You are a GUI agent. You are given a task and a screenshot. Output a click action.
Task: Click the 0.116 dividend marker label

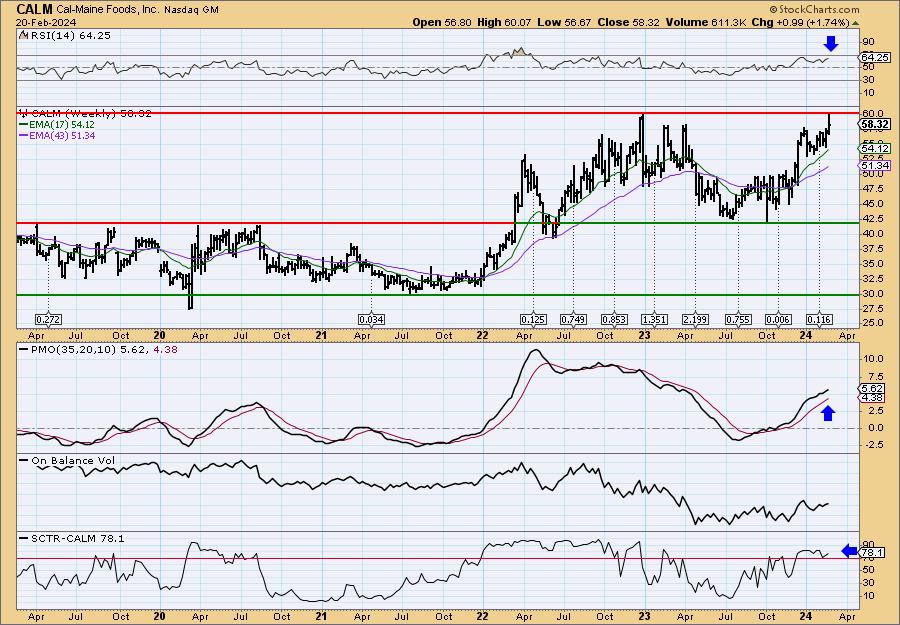click(819, 319)
